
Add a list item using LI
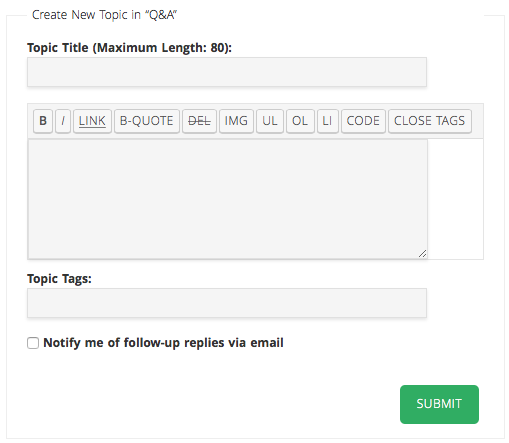328,121
